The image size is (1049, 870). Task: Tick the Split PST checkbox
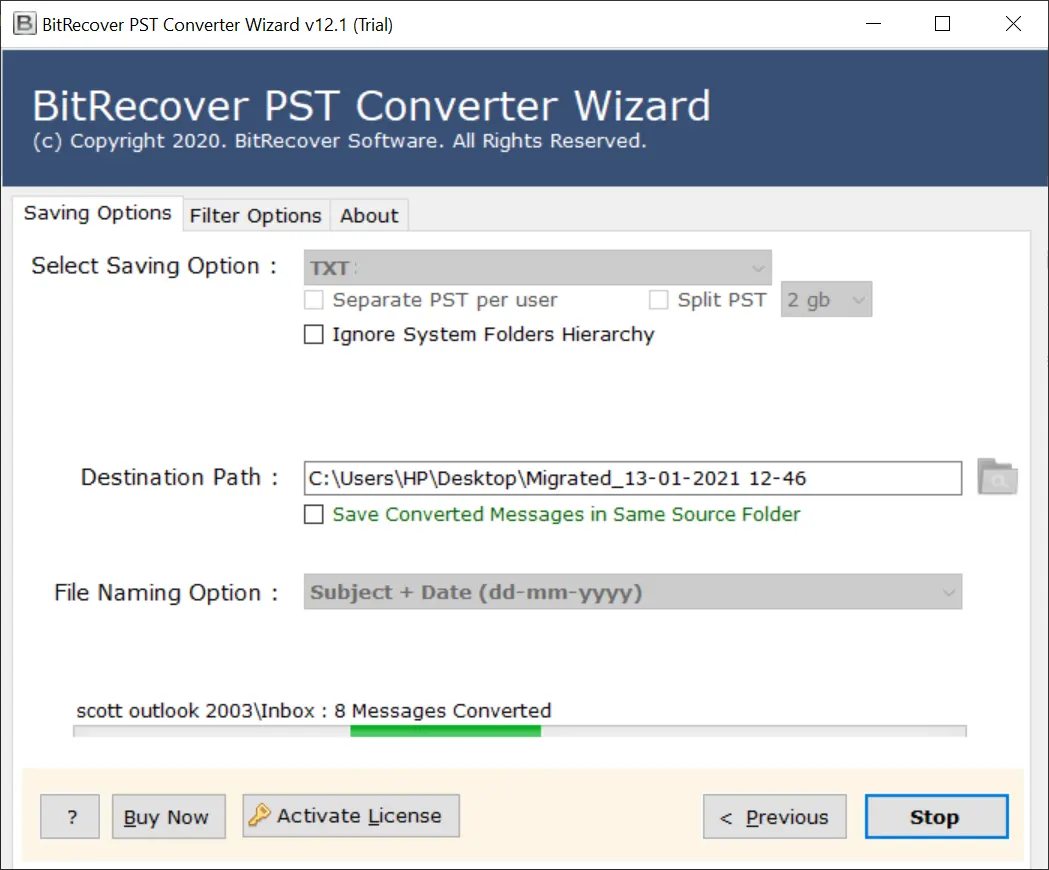point(658,300)
